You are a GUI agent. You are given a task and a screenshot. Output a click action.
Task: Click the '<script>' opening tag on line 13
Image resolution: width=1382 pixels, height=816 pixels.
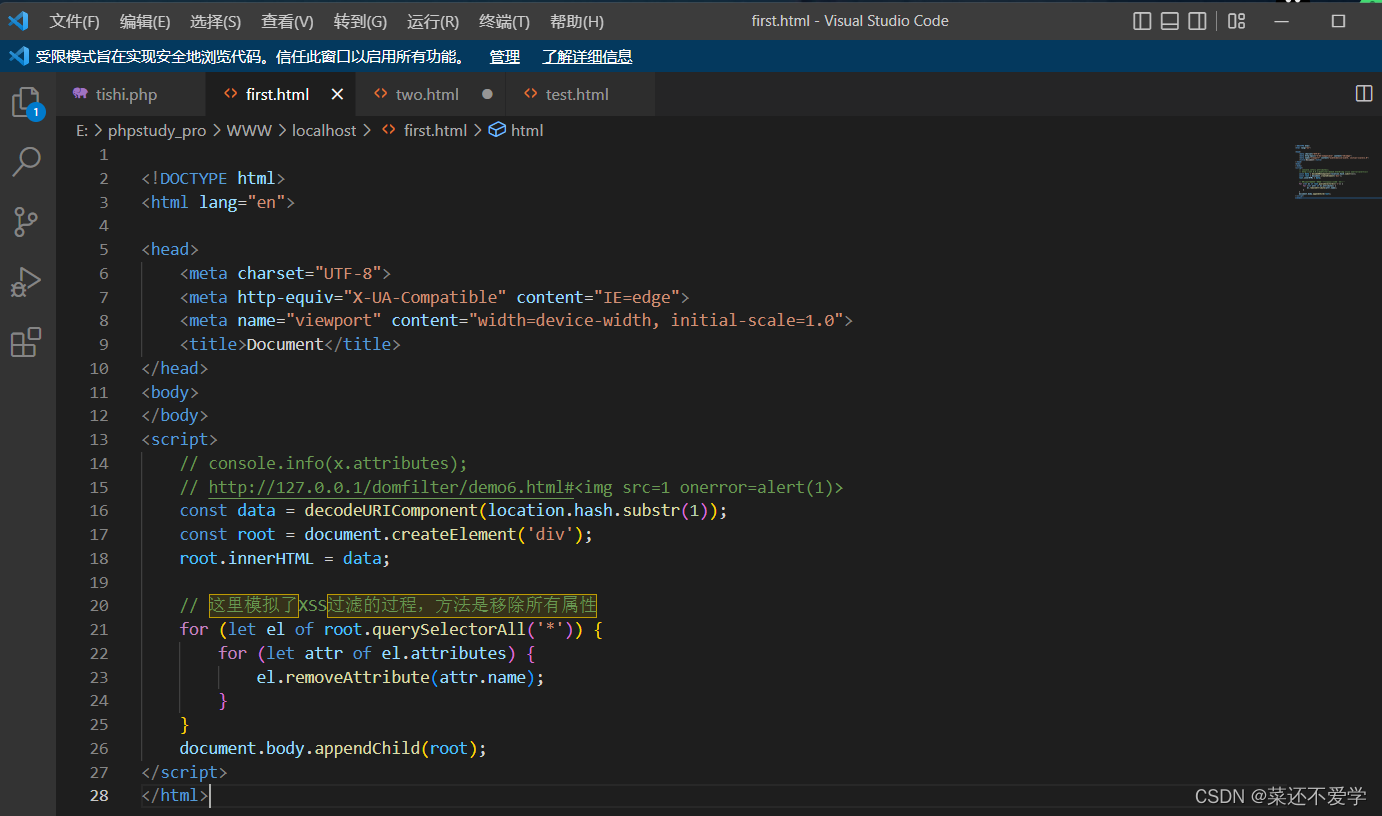pyautogui.click(x=180, y=439)
